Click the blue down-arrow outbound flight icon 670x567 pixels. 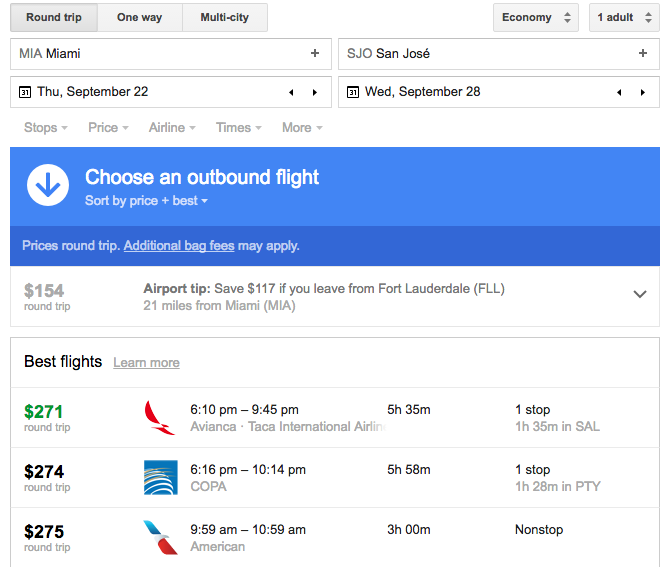click(x=48, y=185)
